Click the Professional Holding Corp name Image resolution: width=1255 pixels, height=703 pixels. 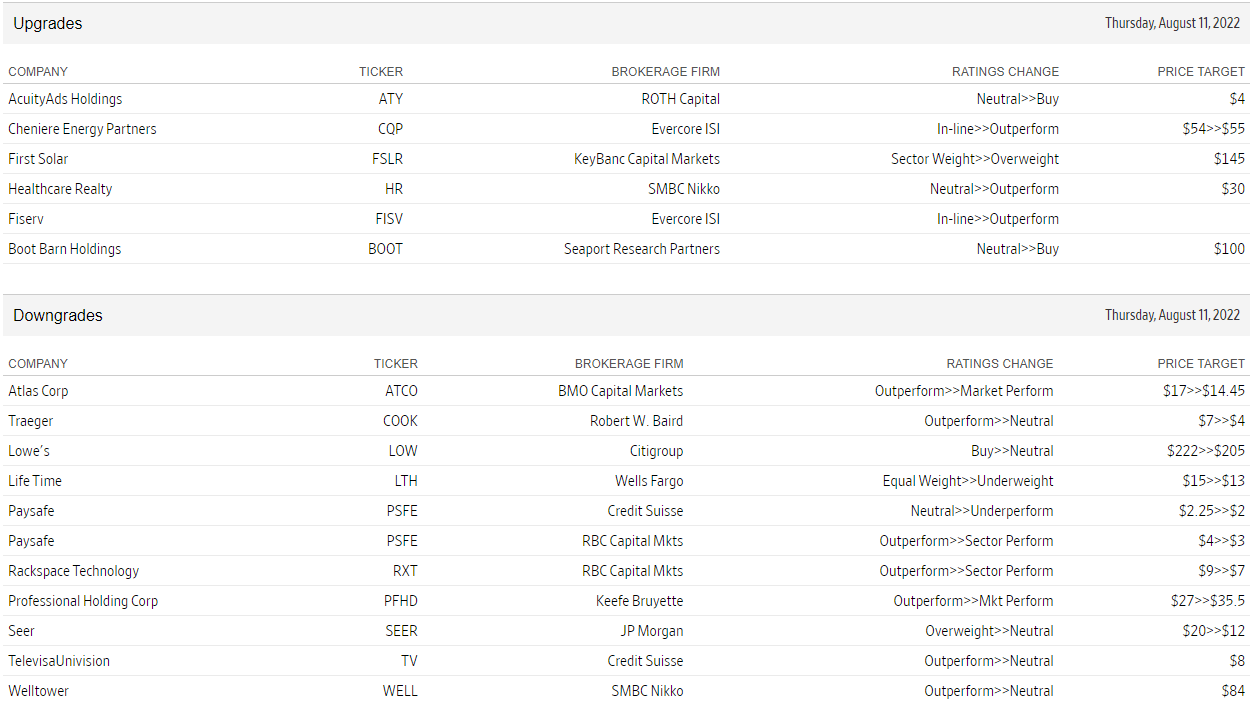tap(83, 601)
